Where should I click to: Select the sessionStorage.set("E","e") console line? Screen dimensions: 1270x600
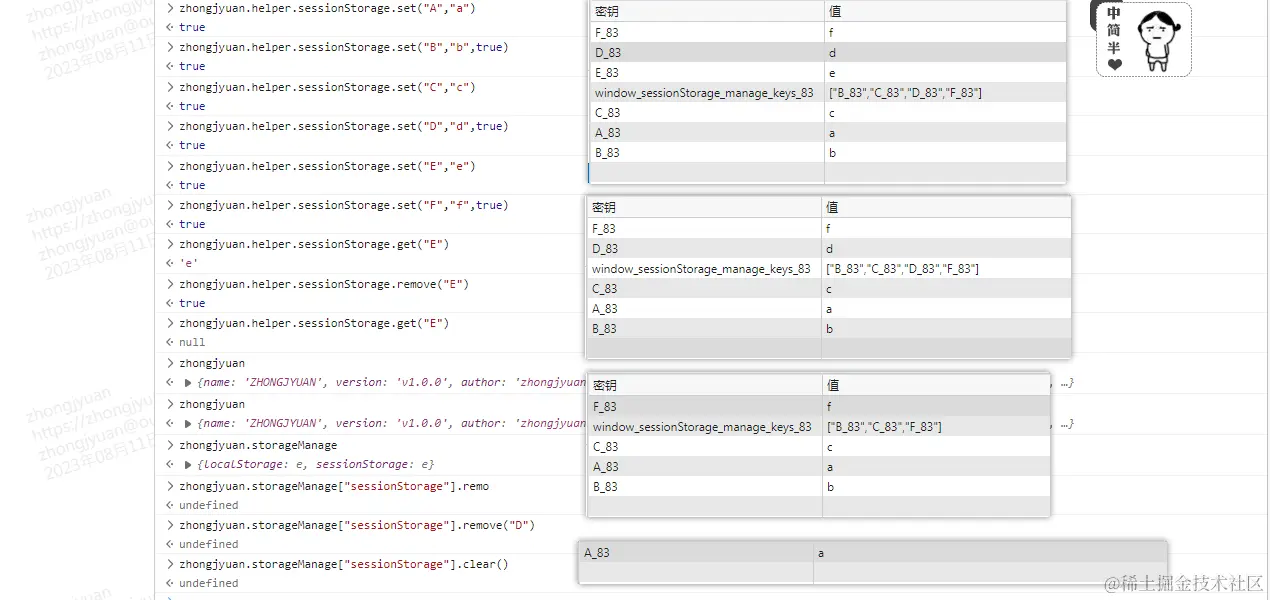click(327, 166)
